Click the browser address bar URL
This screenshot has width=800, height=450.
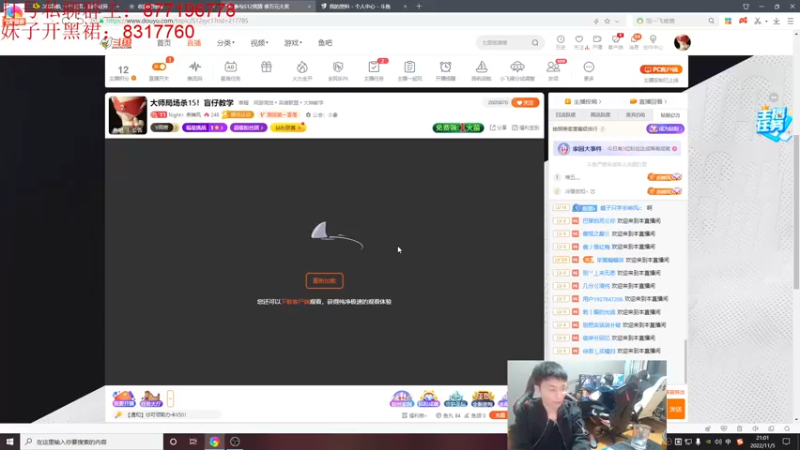click(177, 21)
